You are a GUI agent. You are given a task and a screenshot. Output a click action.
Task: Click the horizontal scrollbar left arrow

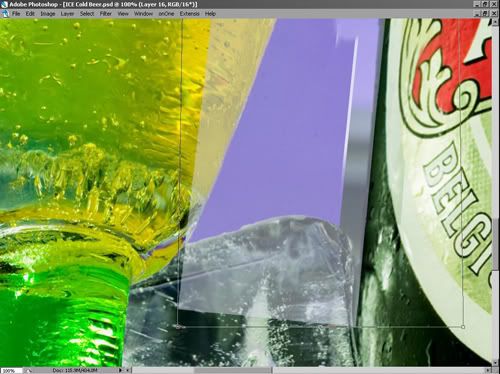[x=128, y=370]
